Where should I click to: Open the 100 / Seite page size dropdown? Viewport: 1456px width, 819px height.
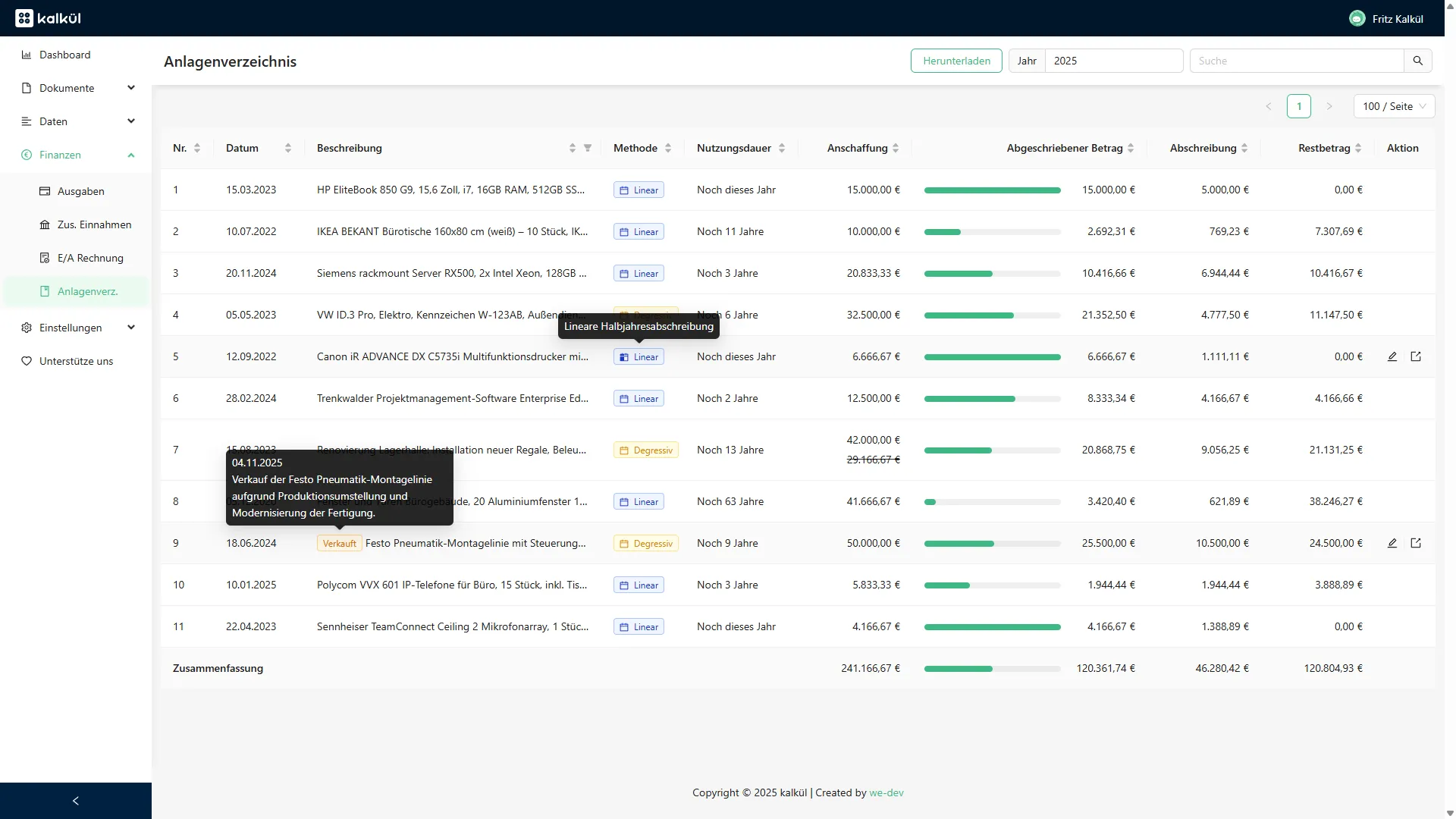point(1394,106)
